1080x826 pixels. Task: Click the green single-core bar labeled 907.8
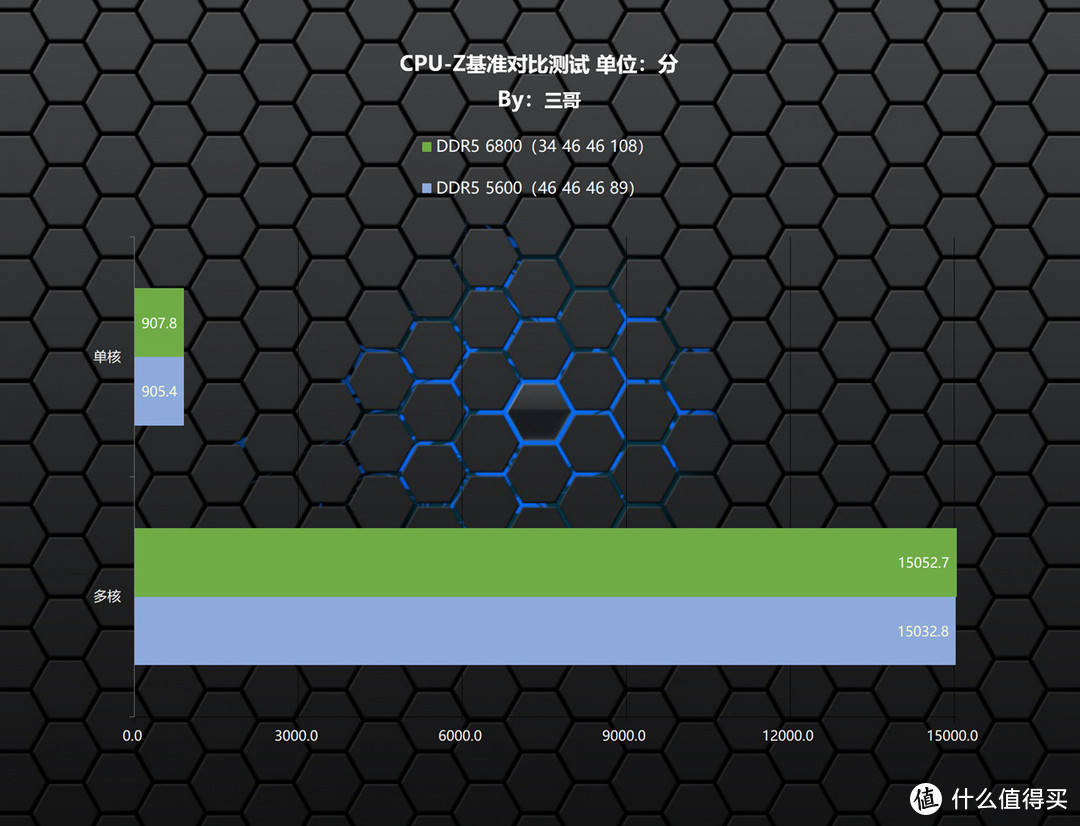click(x=159, y=322)
